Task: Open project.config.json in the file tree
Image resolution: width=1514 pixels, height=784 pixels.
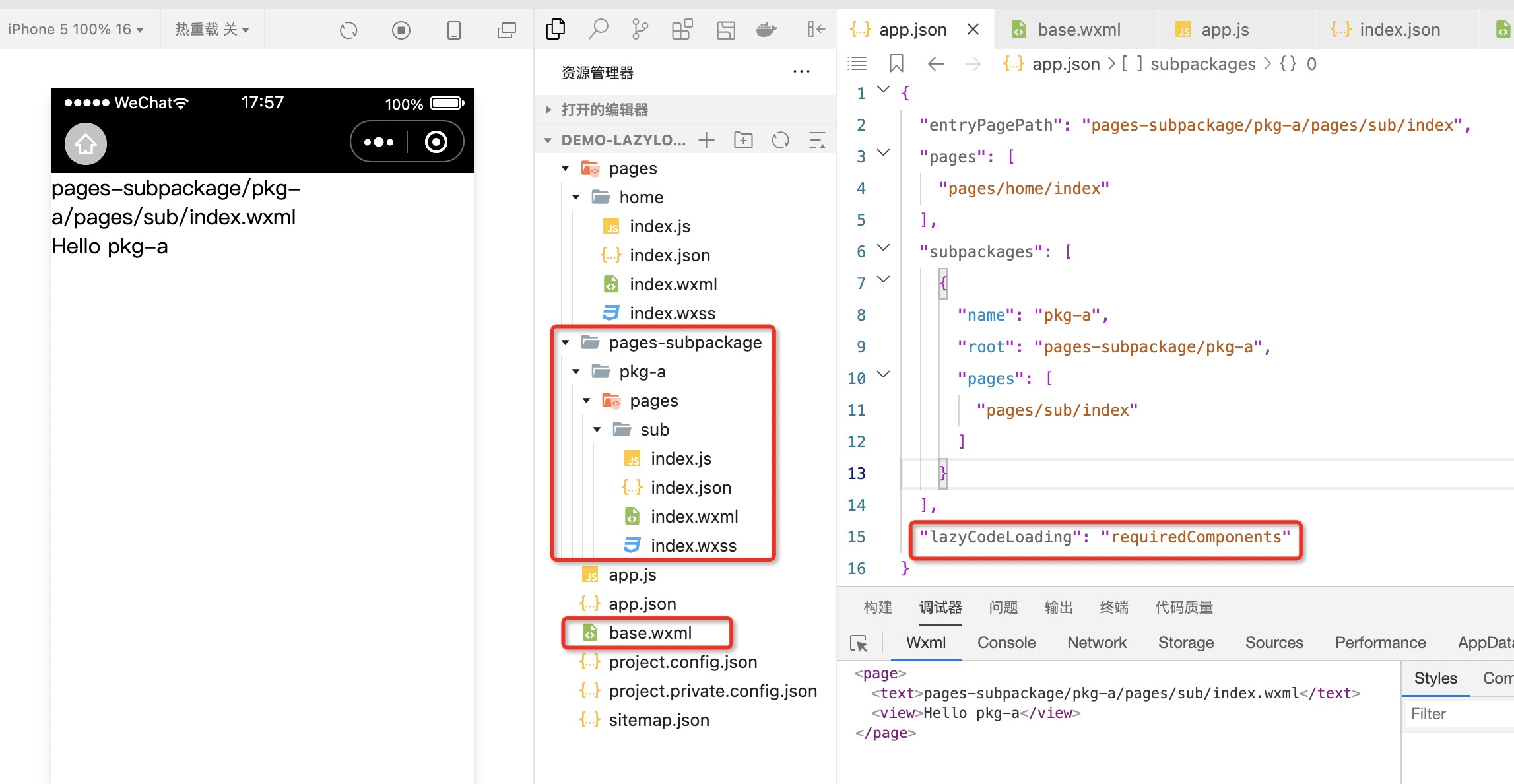Action: click(682, 662)
